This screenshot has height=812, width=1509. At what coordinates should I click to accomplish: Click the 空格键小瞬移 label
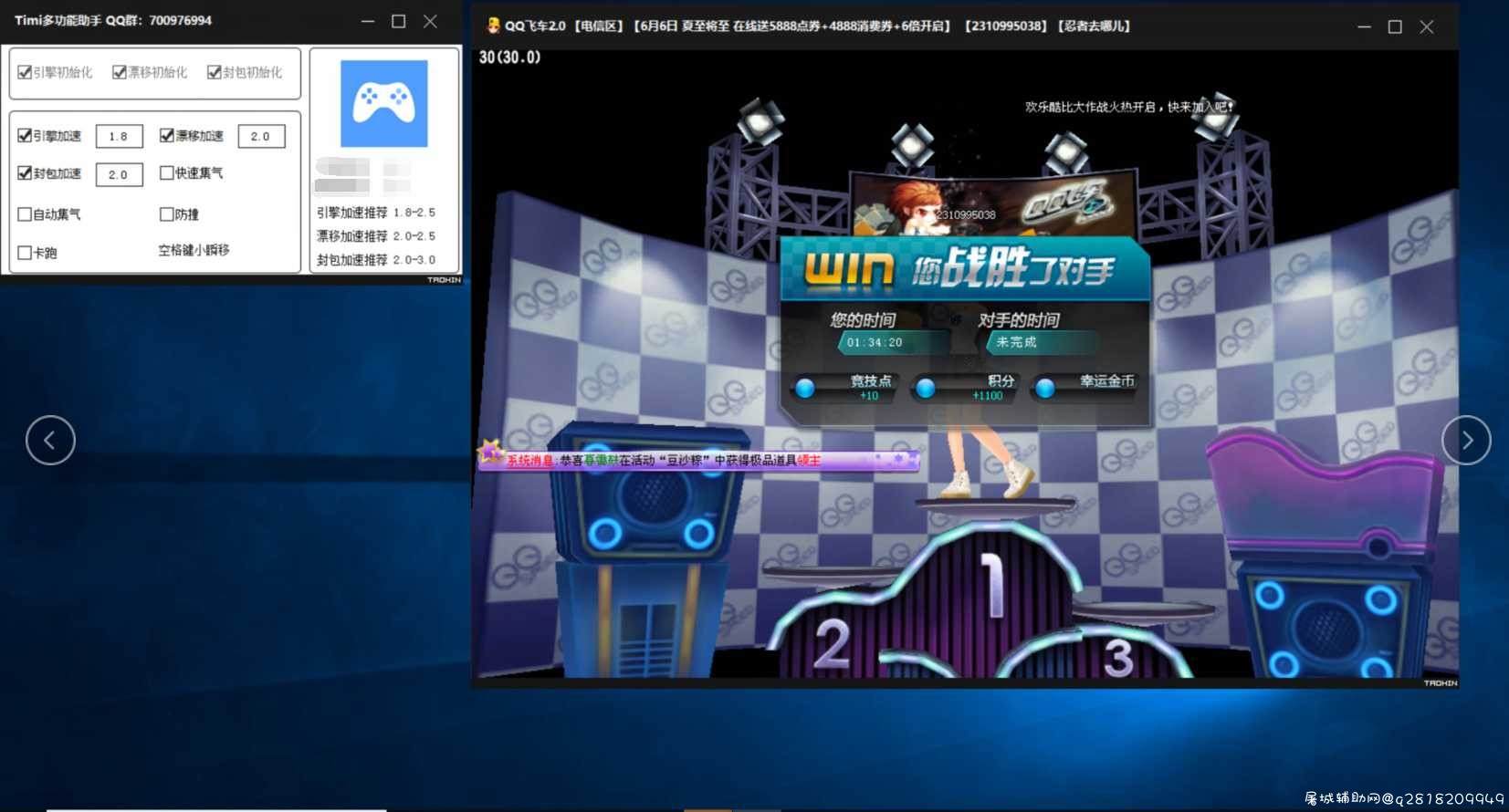(194, 250)
